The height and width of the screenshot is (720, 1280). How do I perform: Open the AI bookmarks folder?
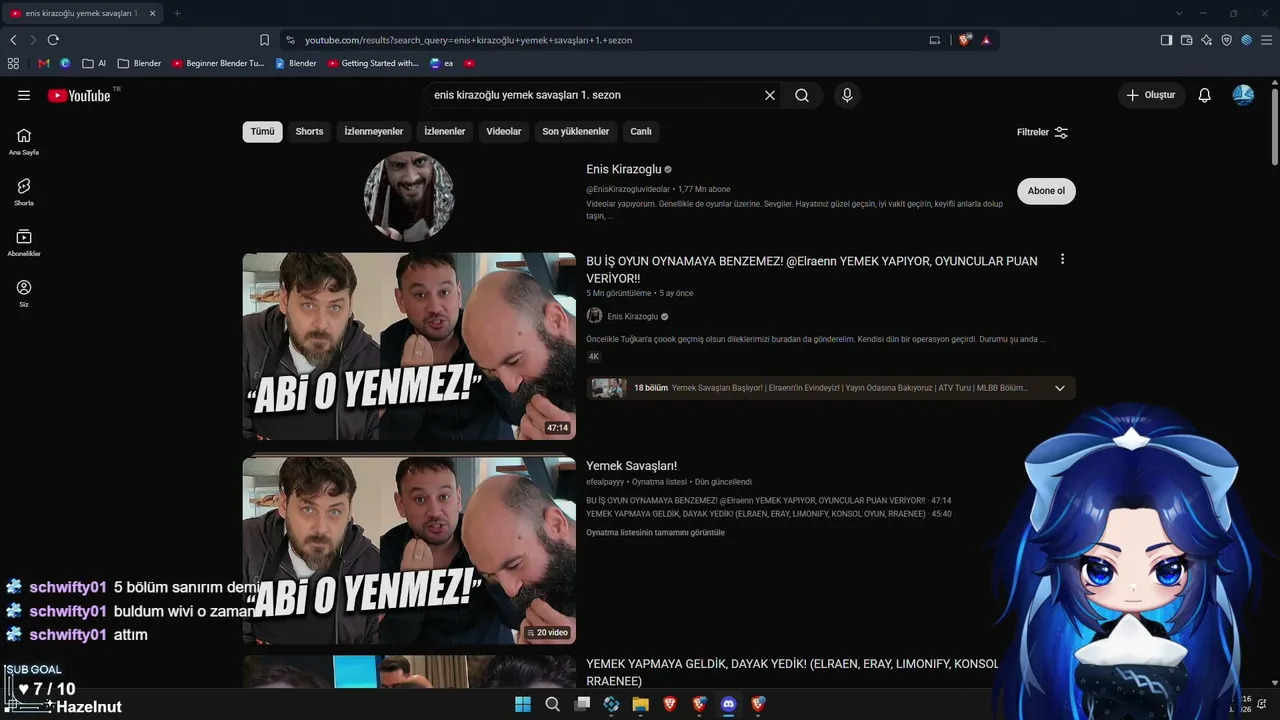[x=94, y=63]
